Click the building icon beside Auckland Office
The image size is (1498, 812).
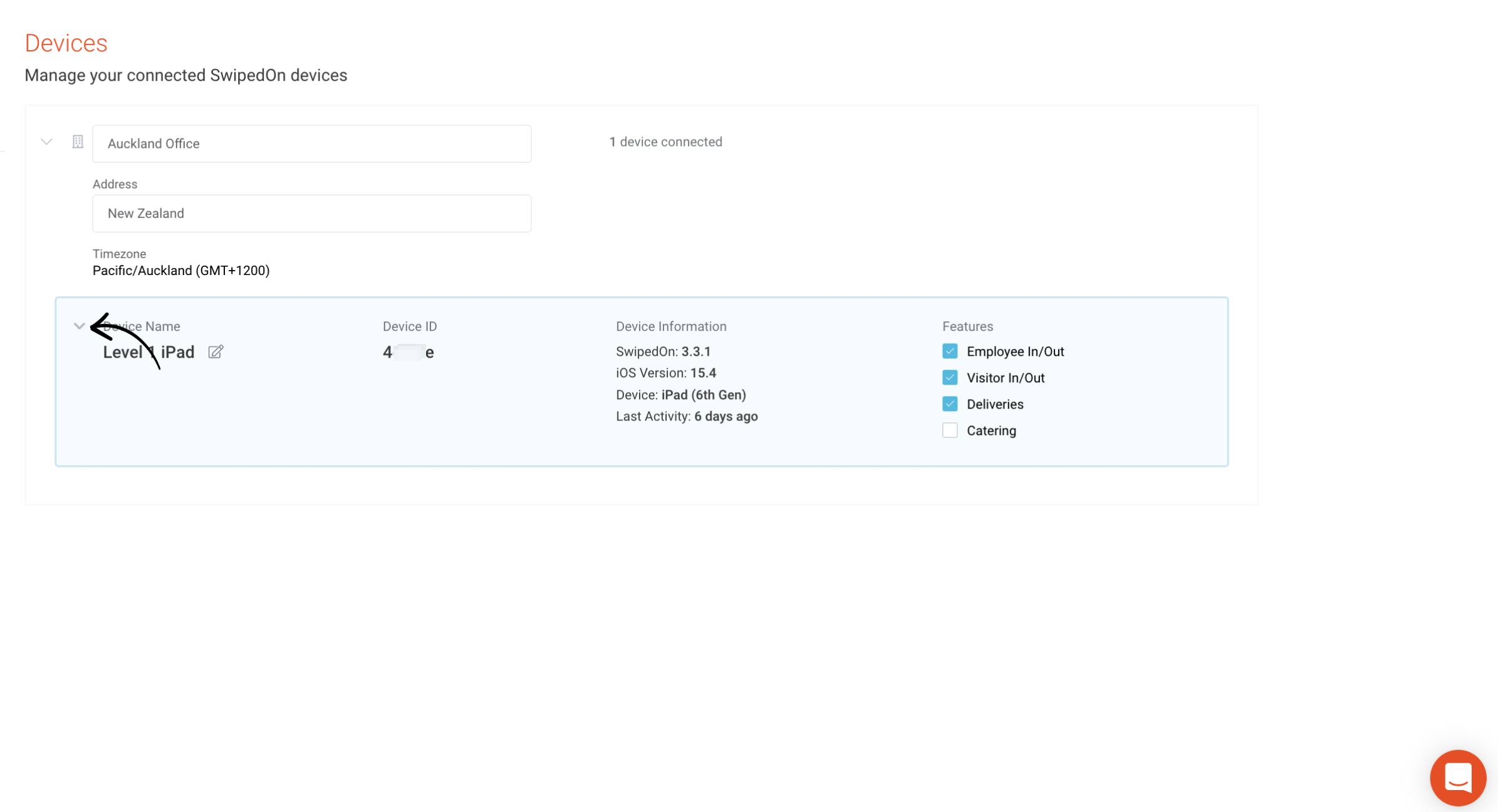78,142
